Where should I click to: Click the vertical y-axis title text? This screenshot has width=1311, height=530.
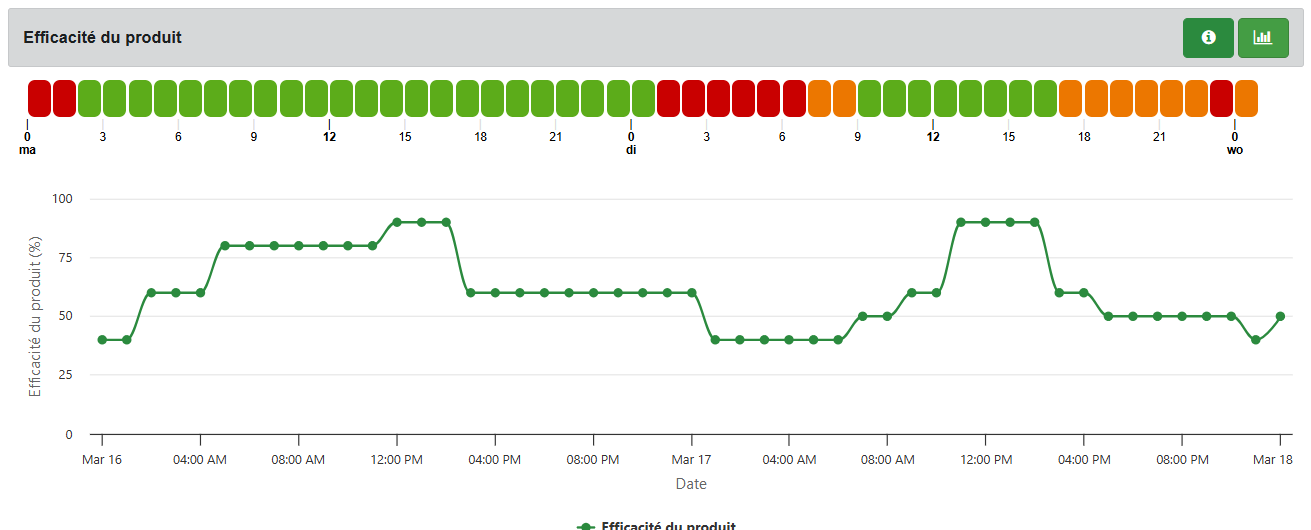[x=36, y=316]
